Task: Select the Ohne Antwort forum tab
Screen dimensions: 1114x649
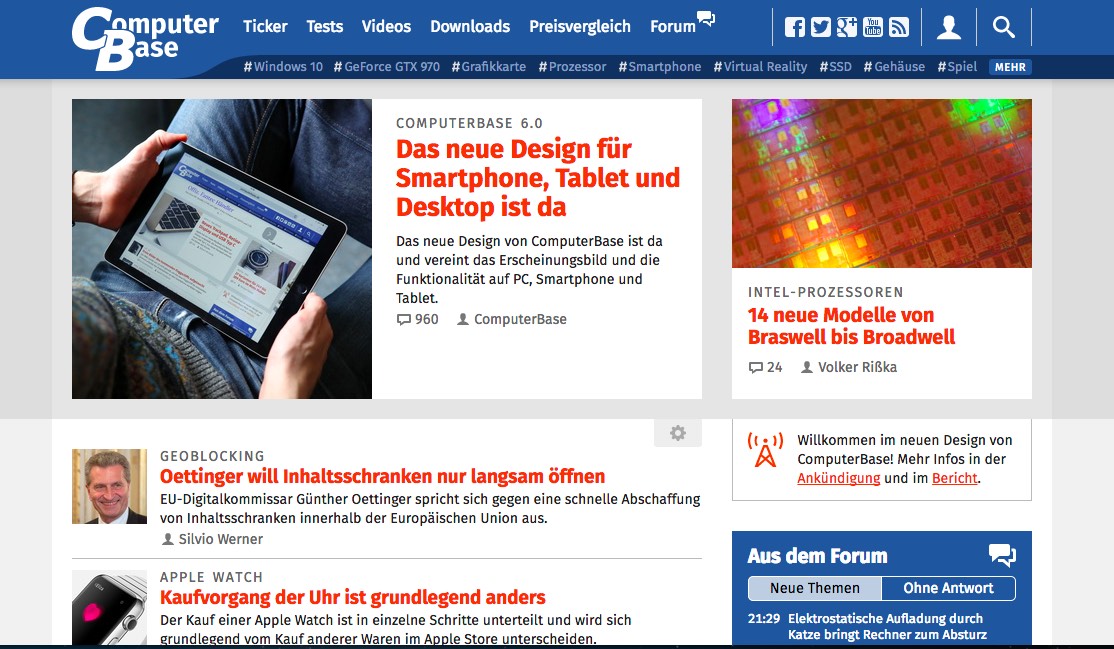Action: point(948,588)
